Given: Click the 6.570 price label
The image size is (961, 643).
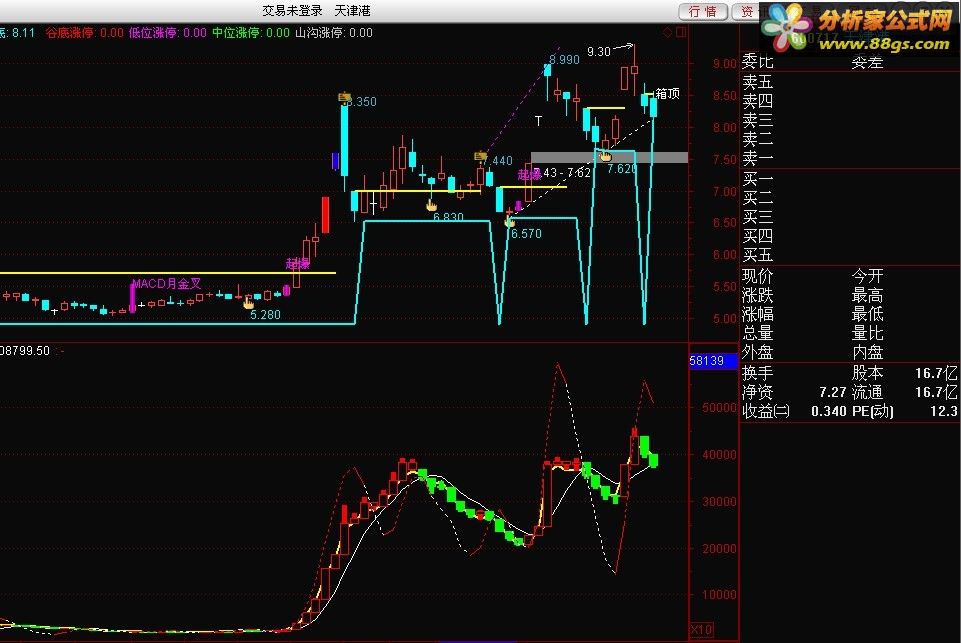Looking at the screenshot, I should tap(526, 234).
